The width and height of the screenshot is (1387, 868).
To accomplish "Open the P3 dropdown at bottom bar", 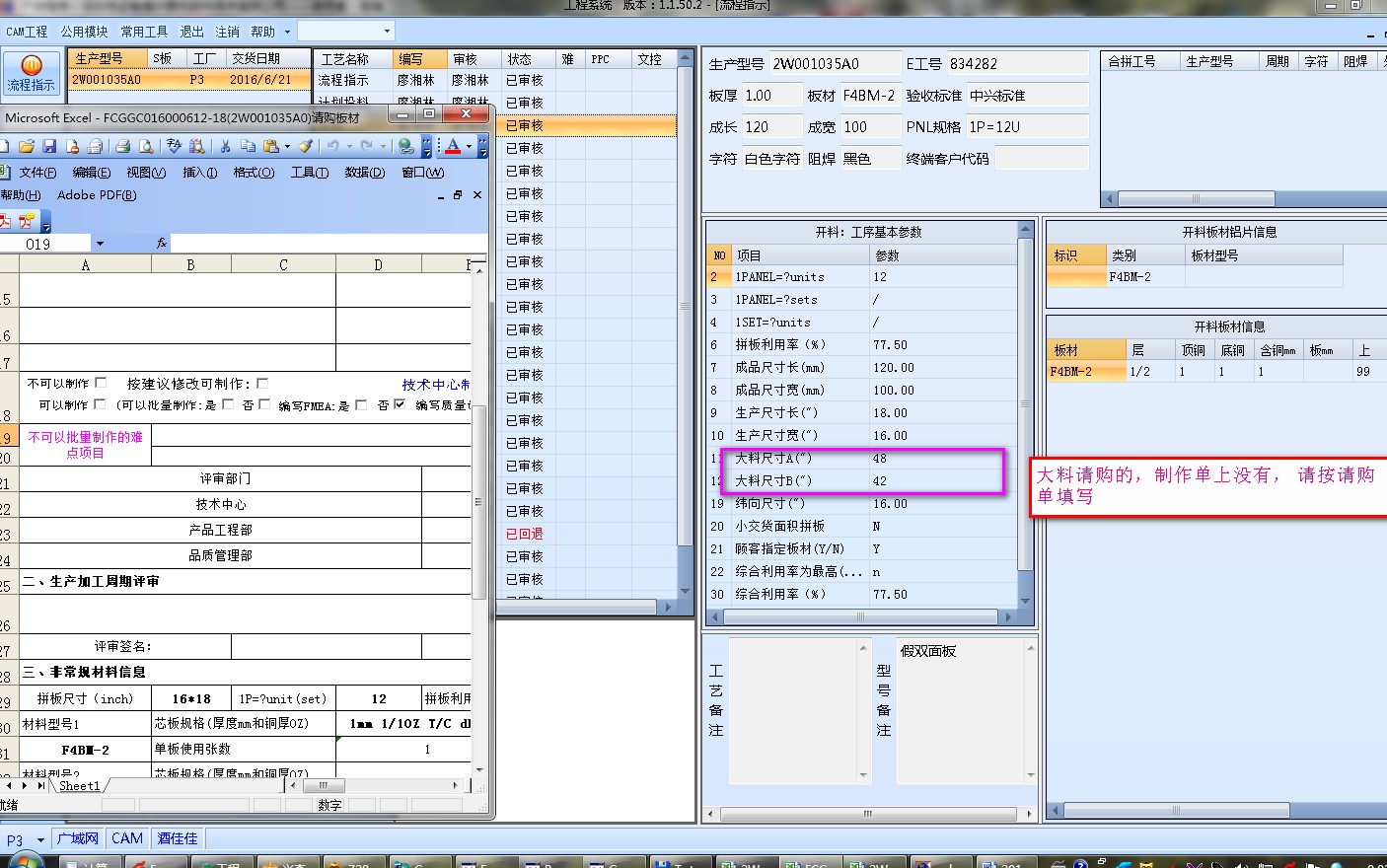I will point(40,840).
